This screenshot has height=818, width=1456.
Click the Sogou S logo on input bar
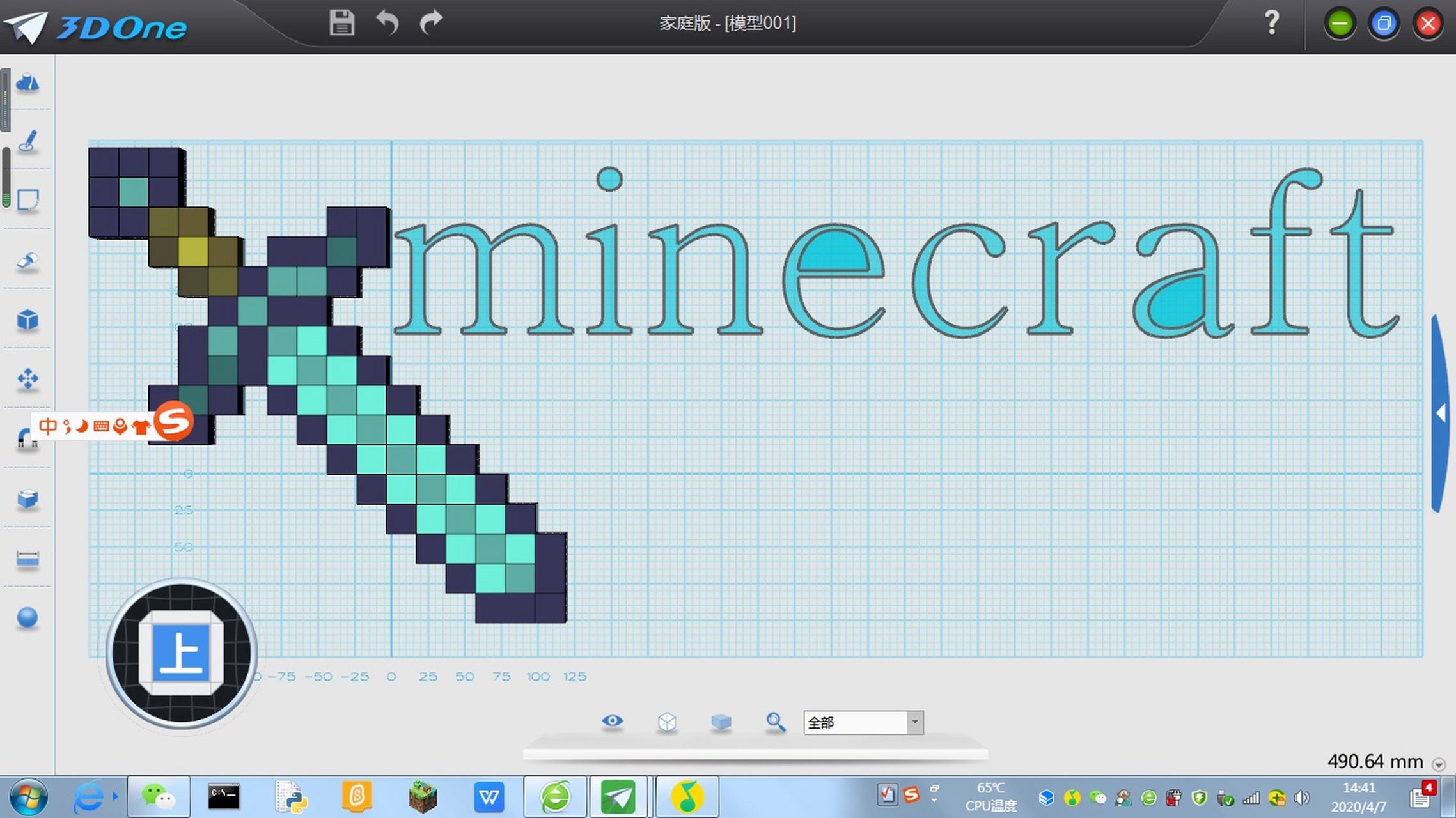click(173, 421)
